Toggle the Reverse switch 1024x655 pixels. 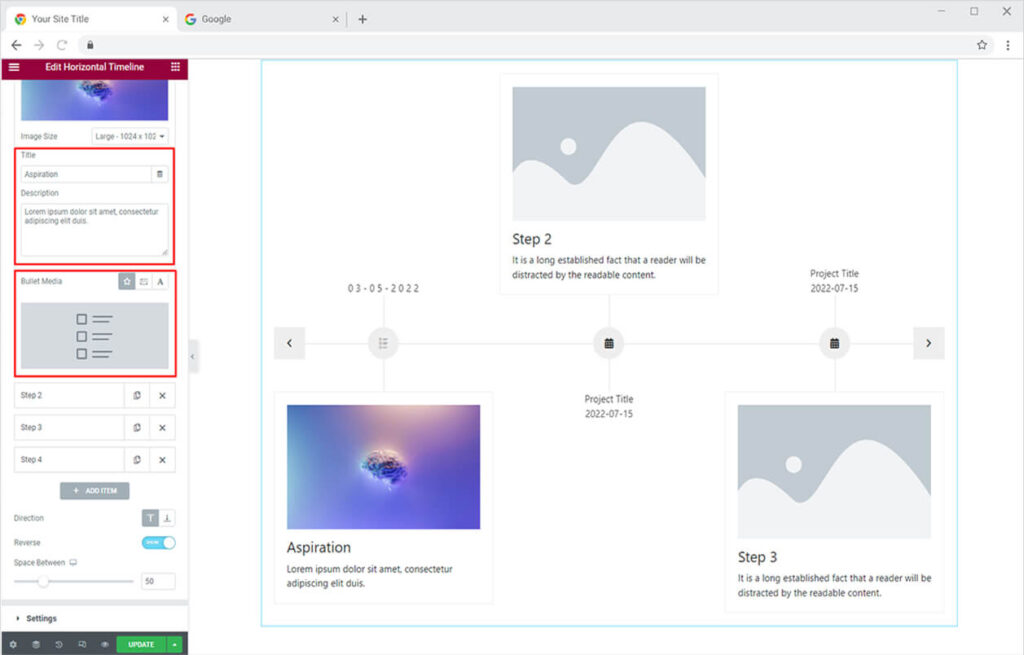(x=159, y=542)
